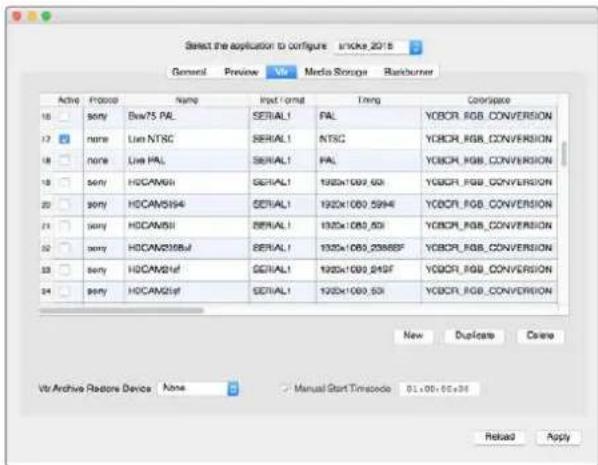Tick the Active checkbox in row 20
This screenshot has width=598, height=465.
pyautogui.click(x=65, y=205)
